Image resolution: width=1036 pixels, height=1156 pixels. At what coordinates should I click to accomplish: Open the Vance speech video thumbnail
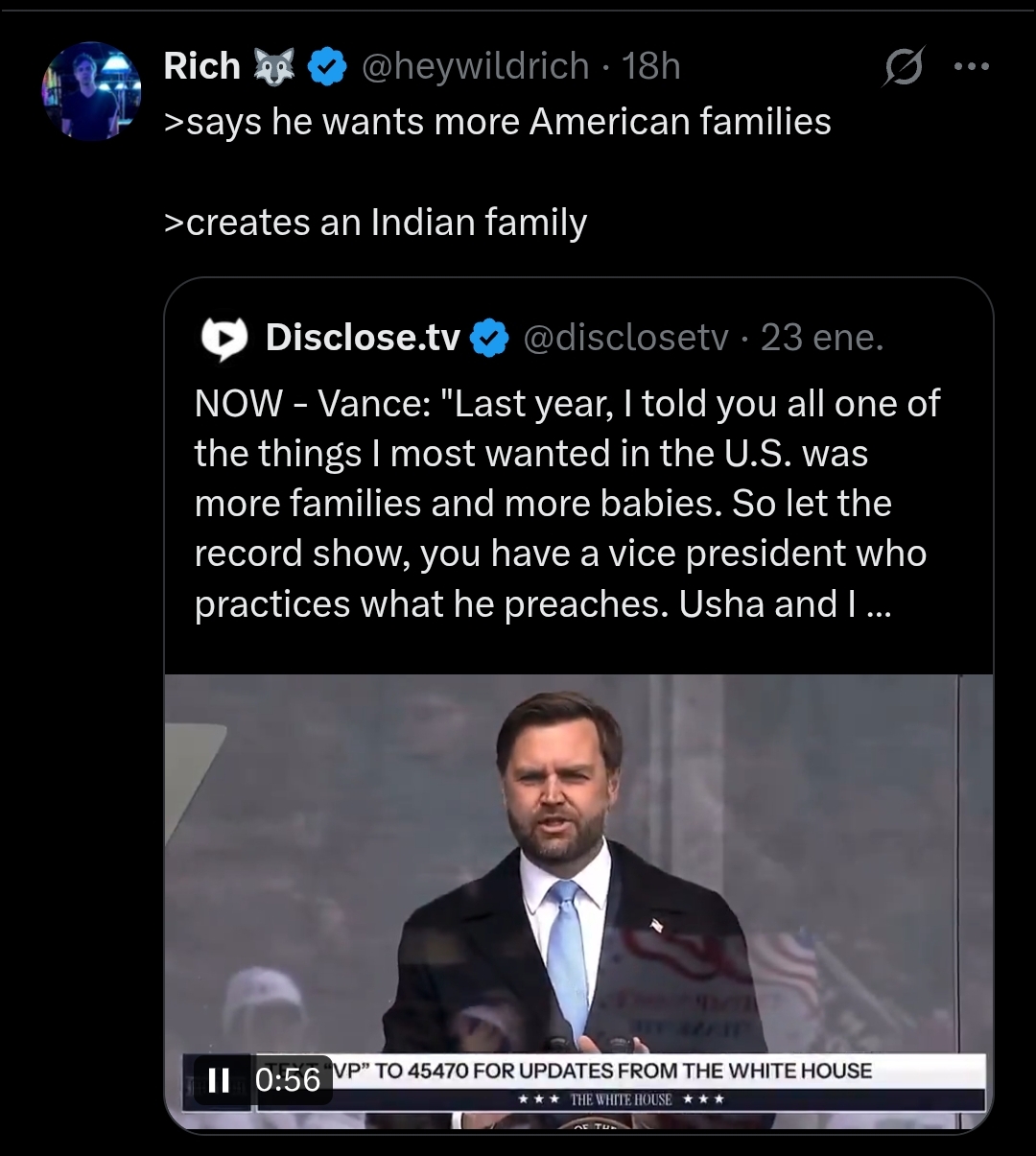coord(578,903)
